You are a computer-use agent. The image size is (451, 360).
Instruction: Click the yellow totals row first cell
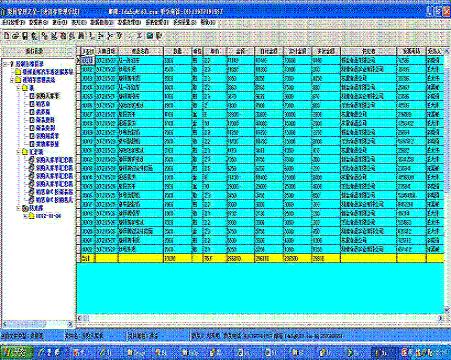tap(88, 258)
